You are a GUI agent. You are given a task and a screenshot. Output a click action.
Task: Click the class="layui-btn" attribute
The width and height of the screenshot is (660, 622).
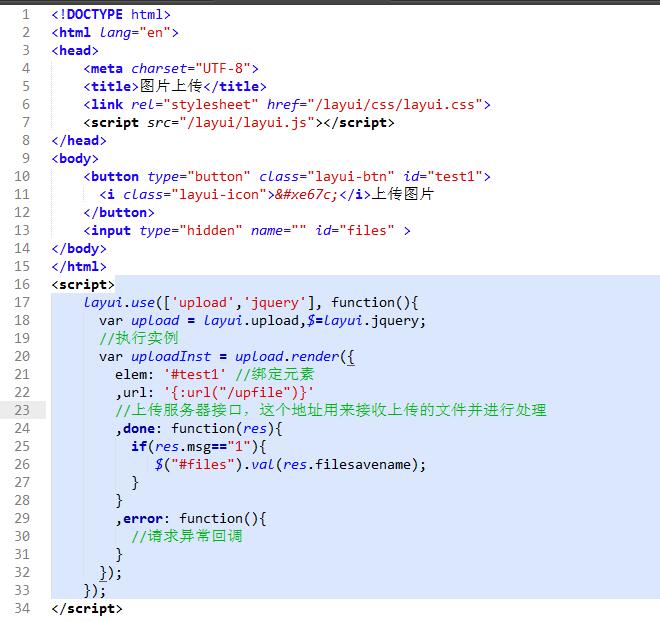click(327, 176)
